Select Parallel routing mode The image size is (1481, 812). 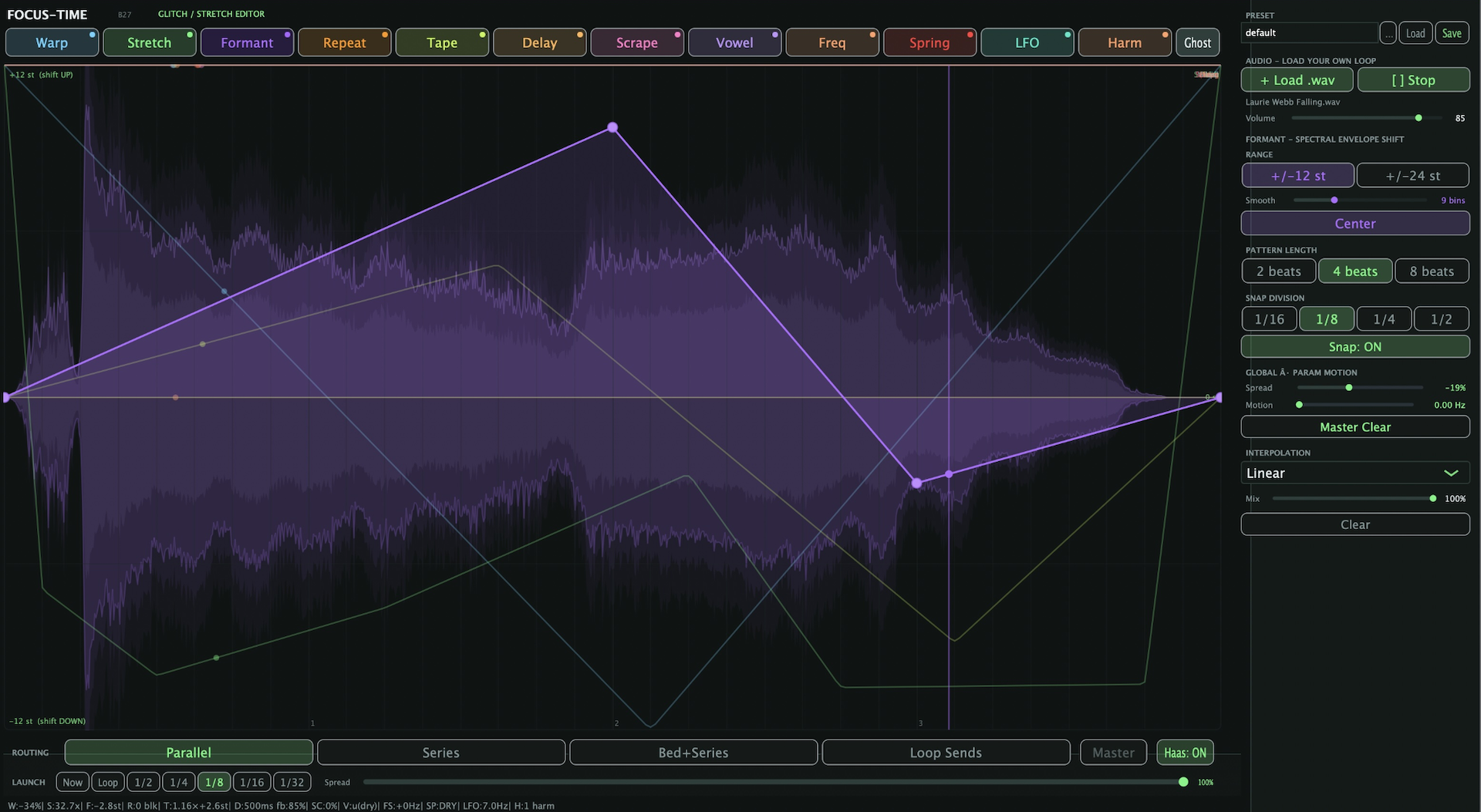pos(189,753)
